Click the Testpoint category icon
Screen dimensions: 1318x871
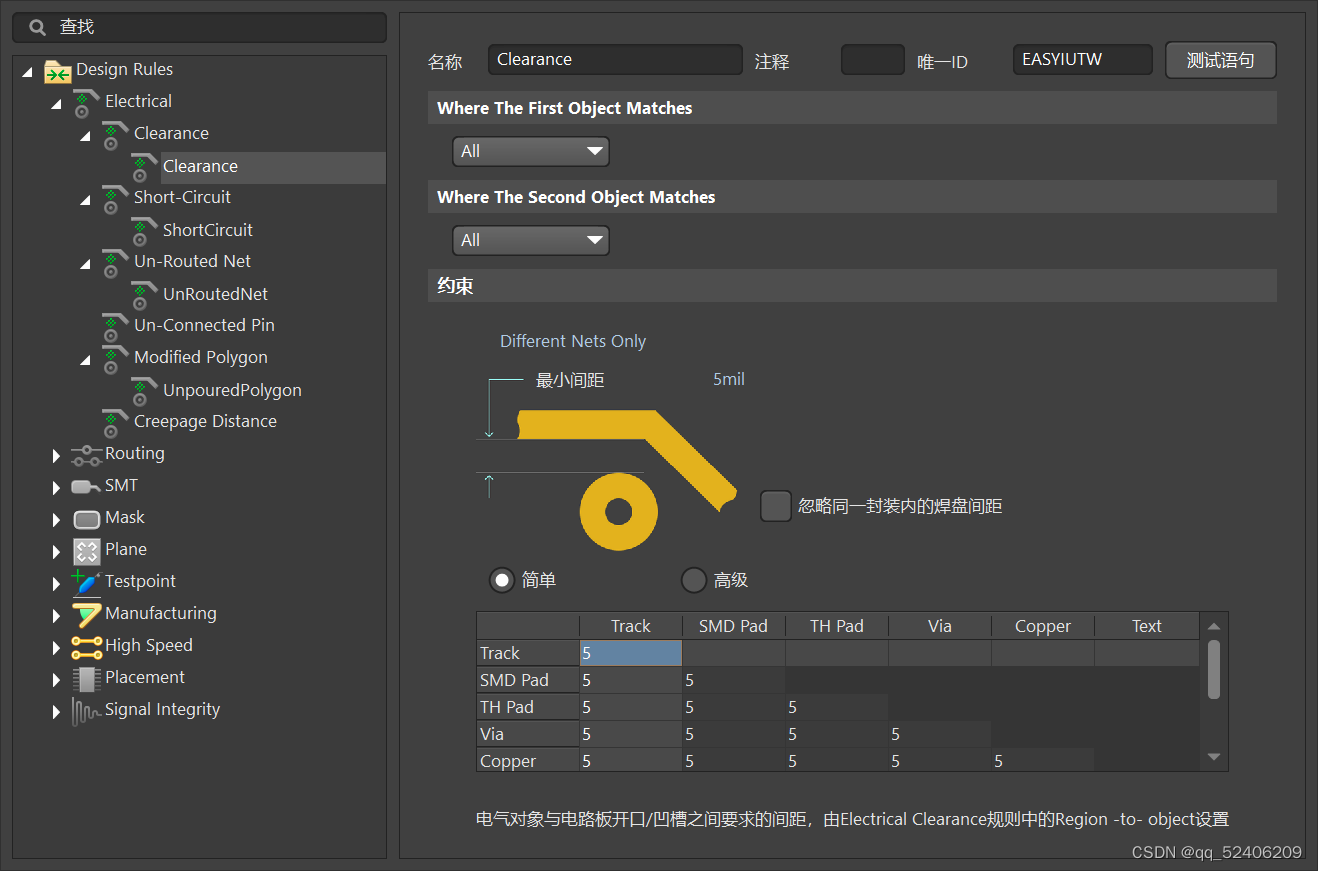[x=86, y=582]
